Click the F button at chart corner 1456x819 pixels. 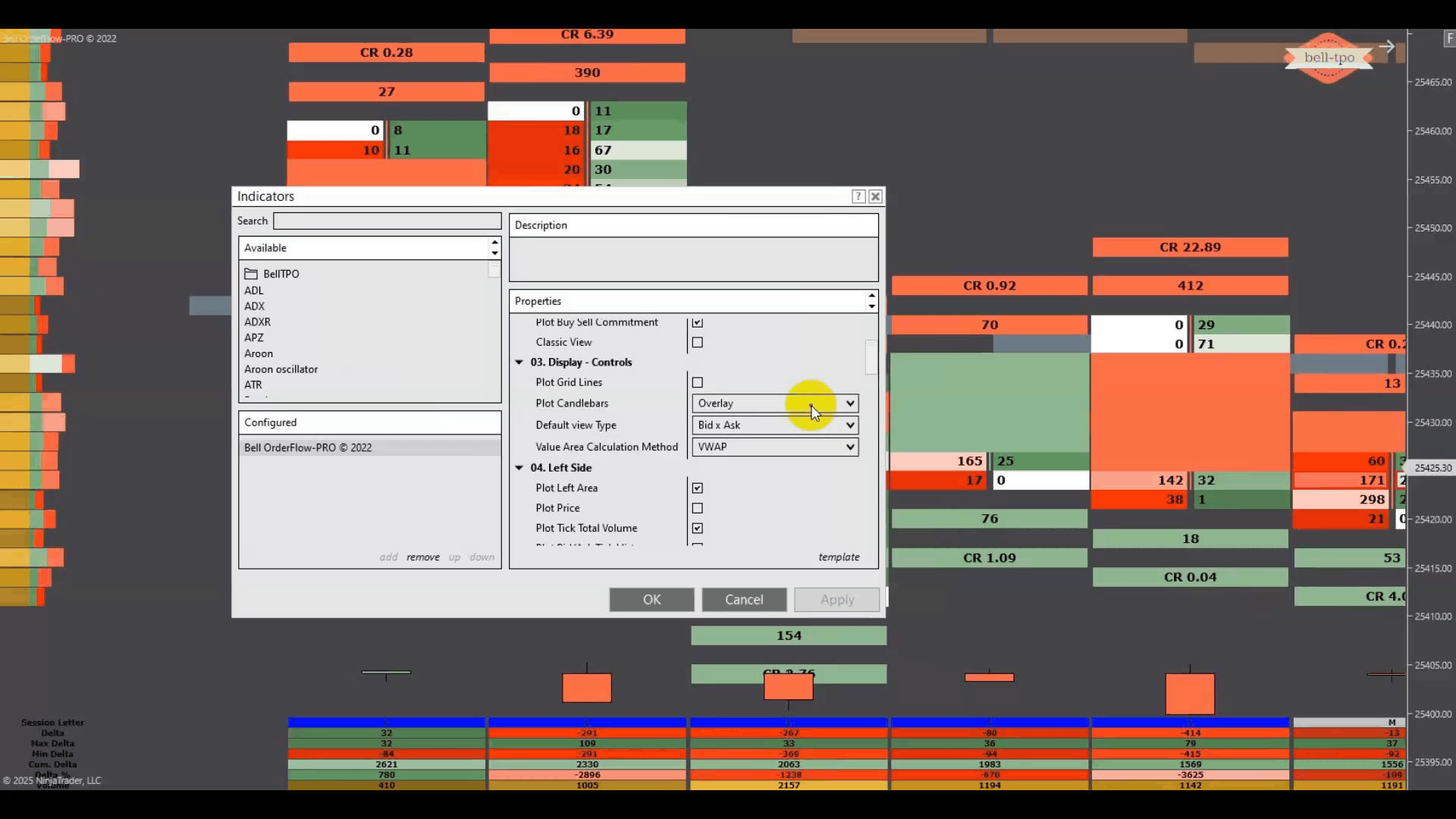pos(1449,38)
